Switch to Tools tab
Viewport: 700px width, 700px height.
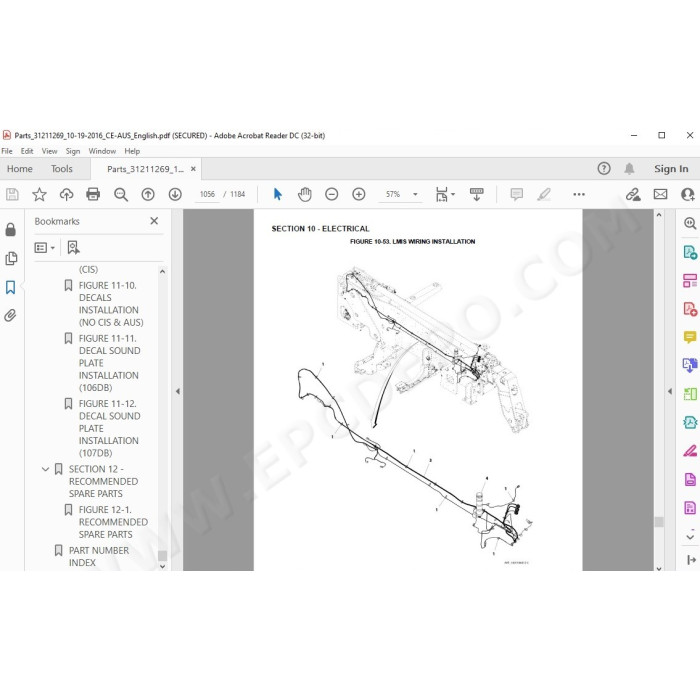tap(62, 169)
